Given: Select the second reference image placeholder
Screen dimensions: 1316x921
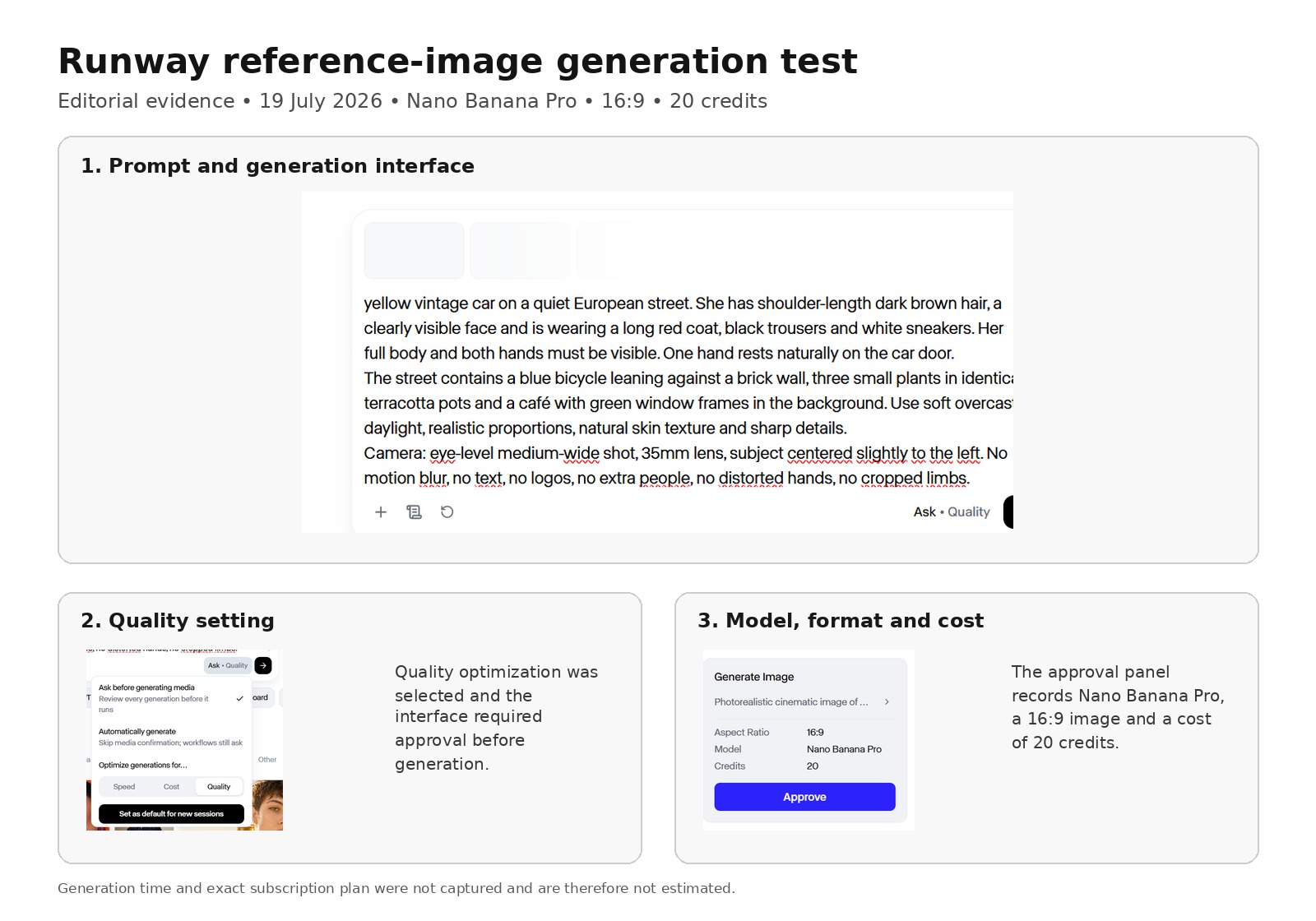Looking at the screenshot, I should 520,250.
